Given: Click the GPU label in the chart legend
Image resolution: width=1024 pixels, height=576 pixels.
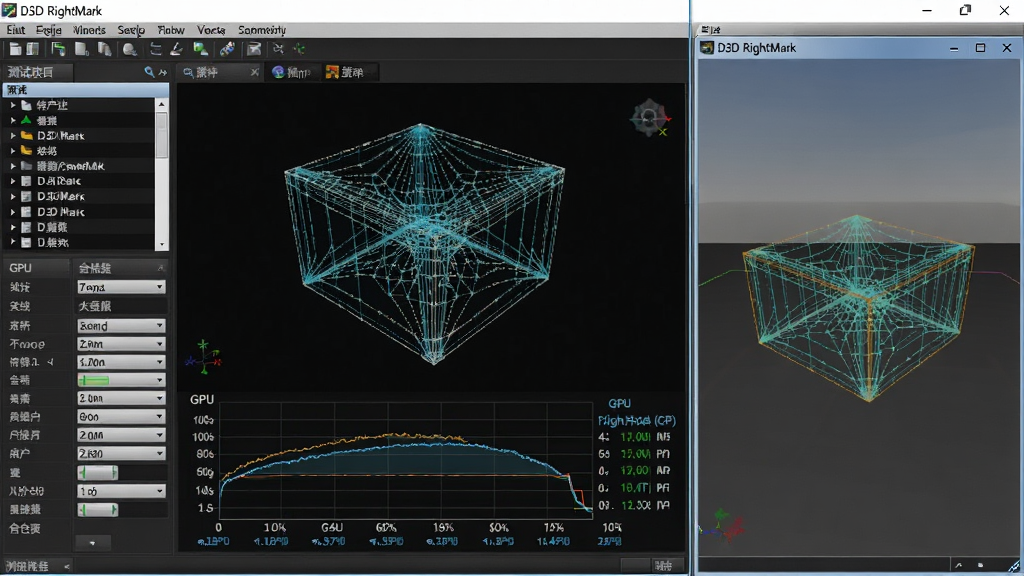Looking at the screenshot, I should tap(619, 404).
